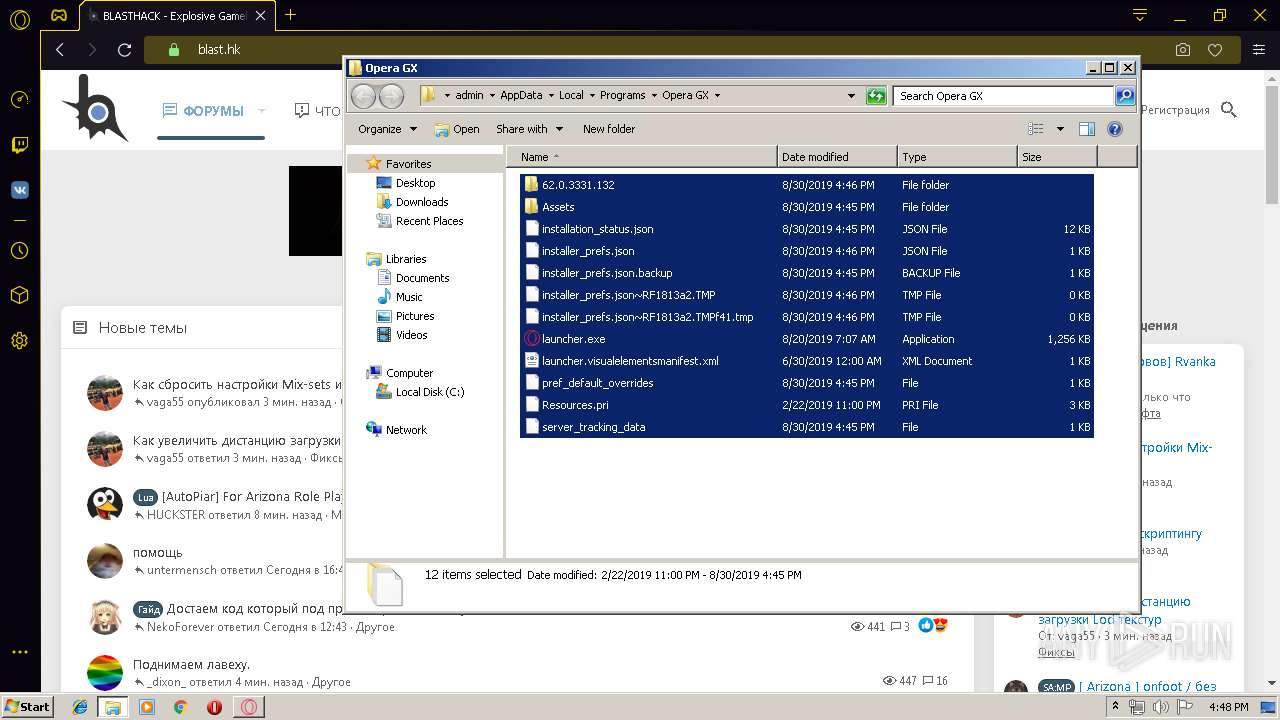Open Organize dropdown menu
This screenshot has width=1280, height=720.
pyautogui.click(x=387, y=129)
